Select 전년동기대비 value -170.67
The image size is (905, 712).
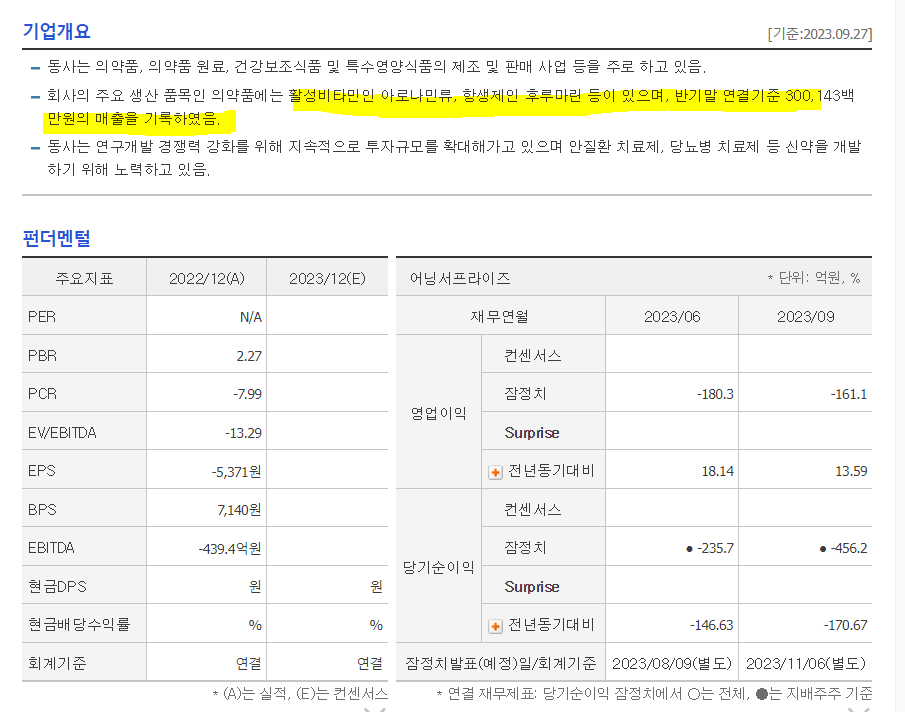click(x=845, y=625)
